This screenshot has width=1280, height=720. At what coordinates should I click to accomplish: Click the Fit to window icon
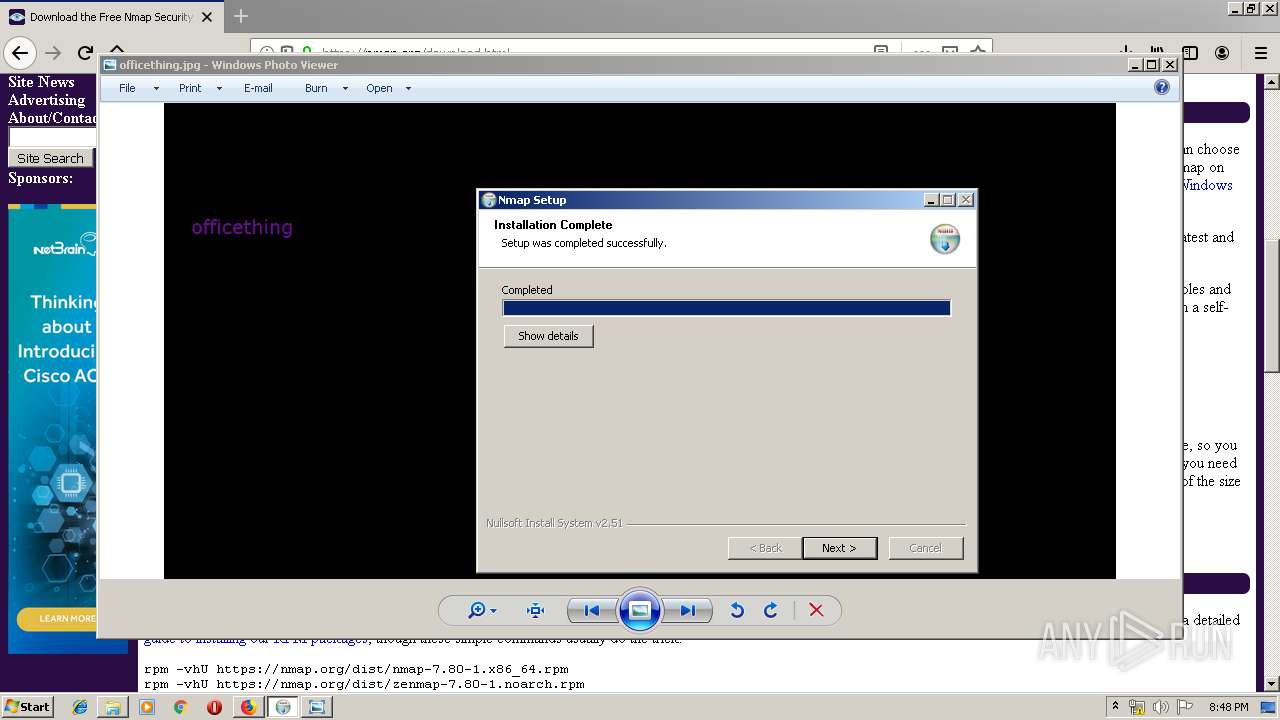535,610
